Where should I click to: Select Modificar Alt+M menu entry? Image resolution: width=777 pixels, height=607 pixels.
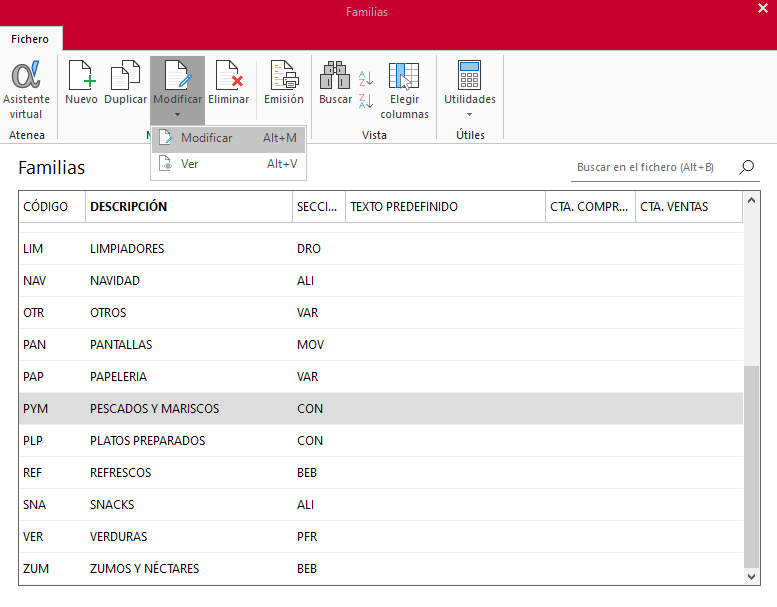pos(228,138)
